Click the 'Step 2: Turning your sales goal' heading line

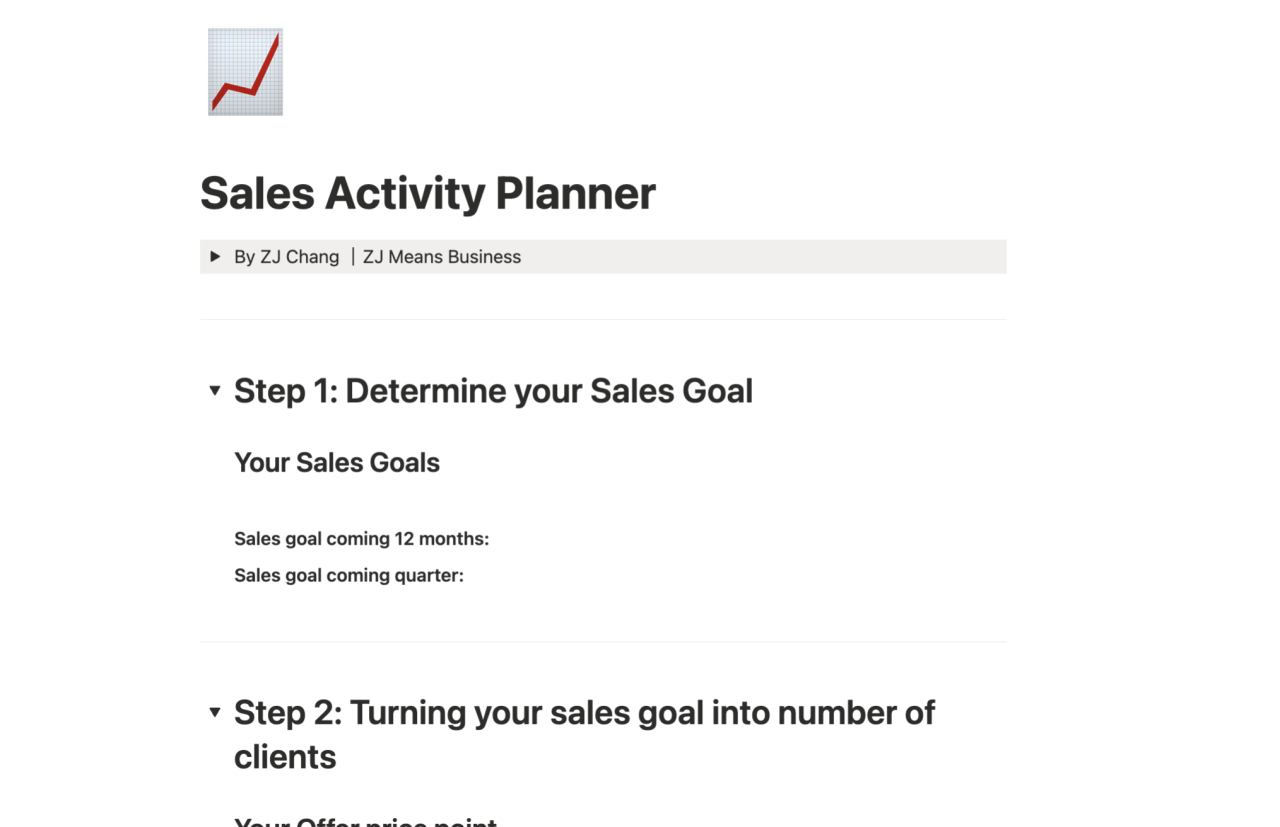click(x=584, y=713)
